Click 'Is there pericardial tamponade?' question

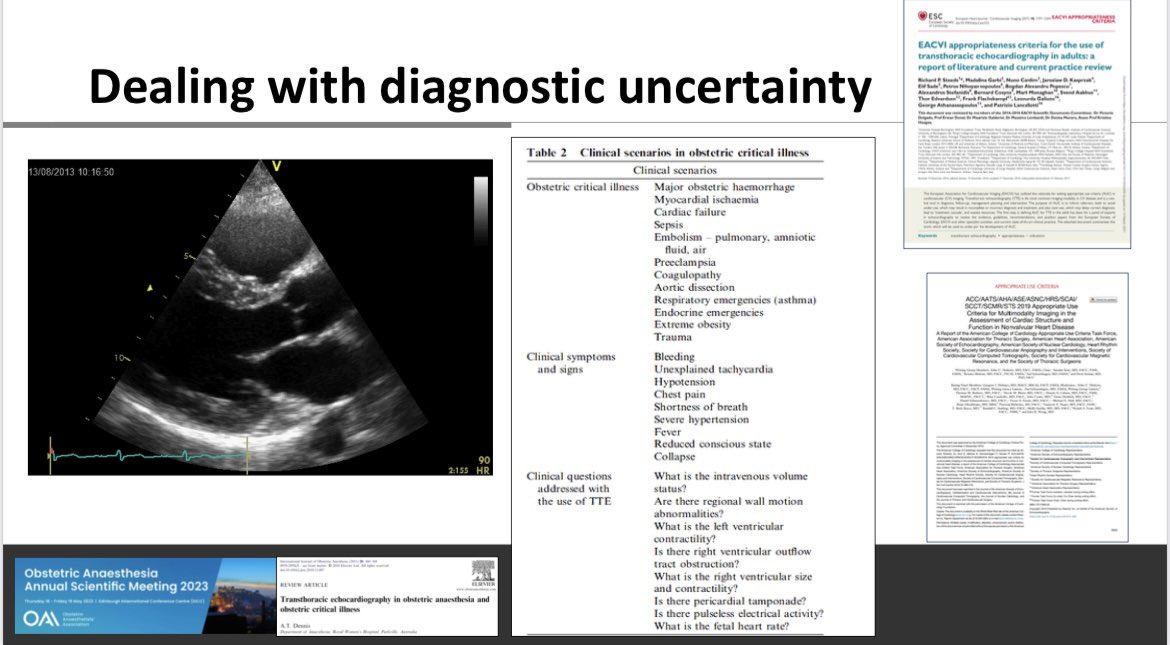click(x=730, y=601)
